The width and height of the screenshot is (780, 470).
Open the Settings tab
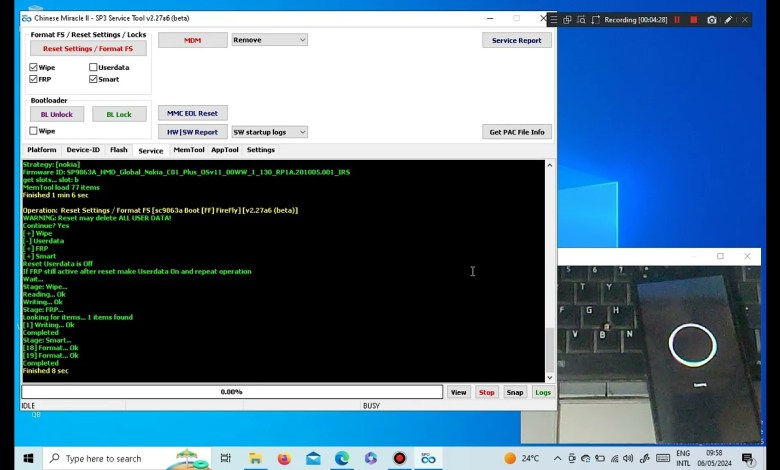tap(261, 150)
